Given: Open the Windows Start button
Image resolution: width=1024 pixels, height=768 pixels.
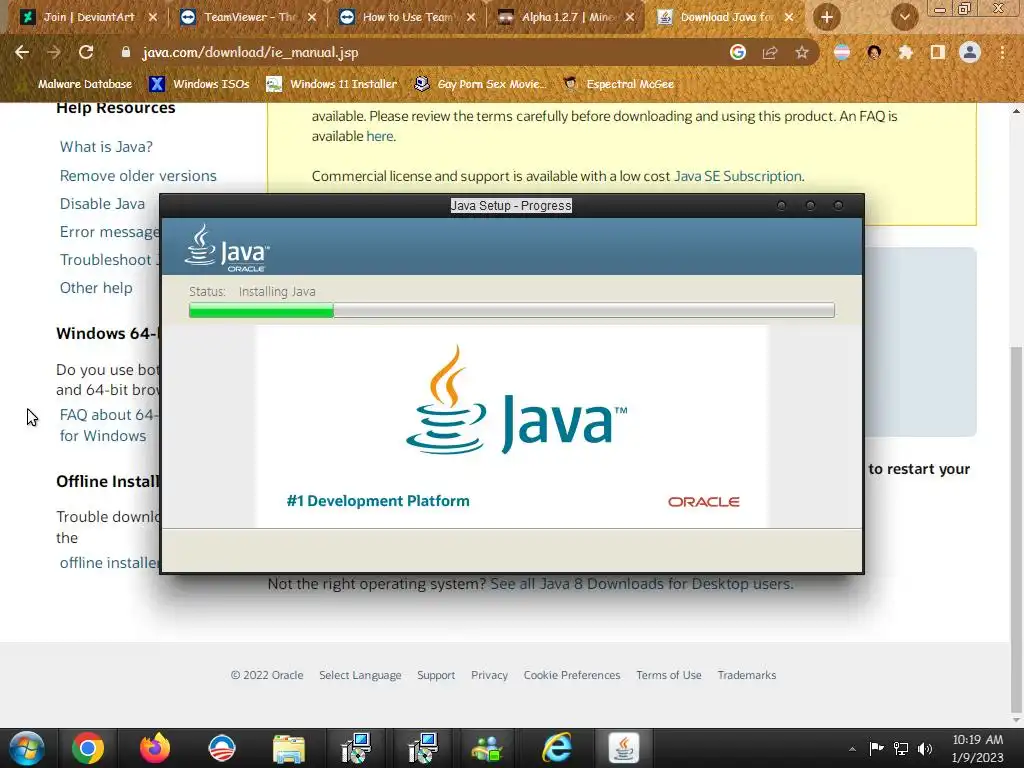Looking at the screenshot, I should tap(27, 748).
